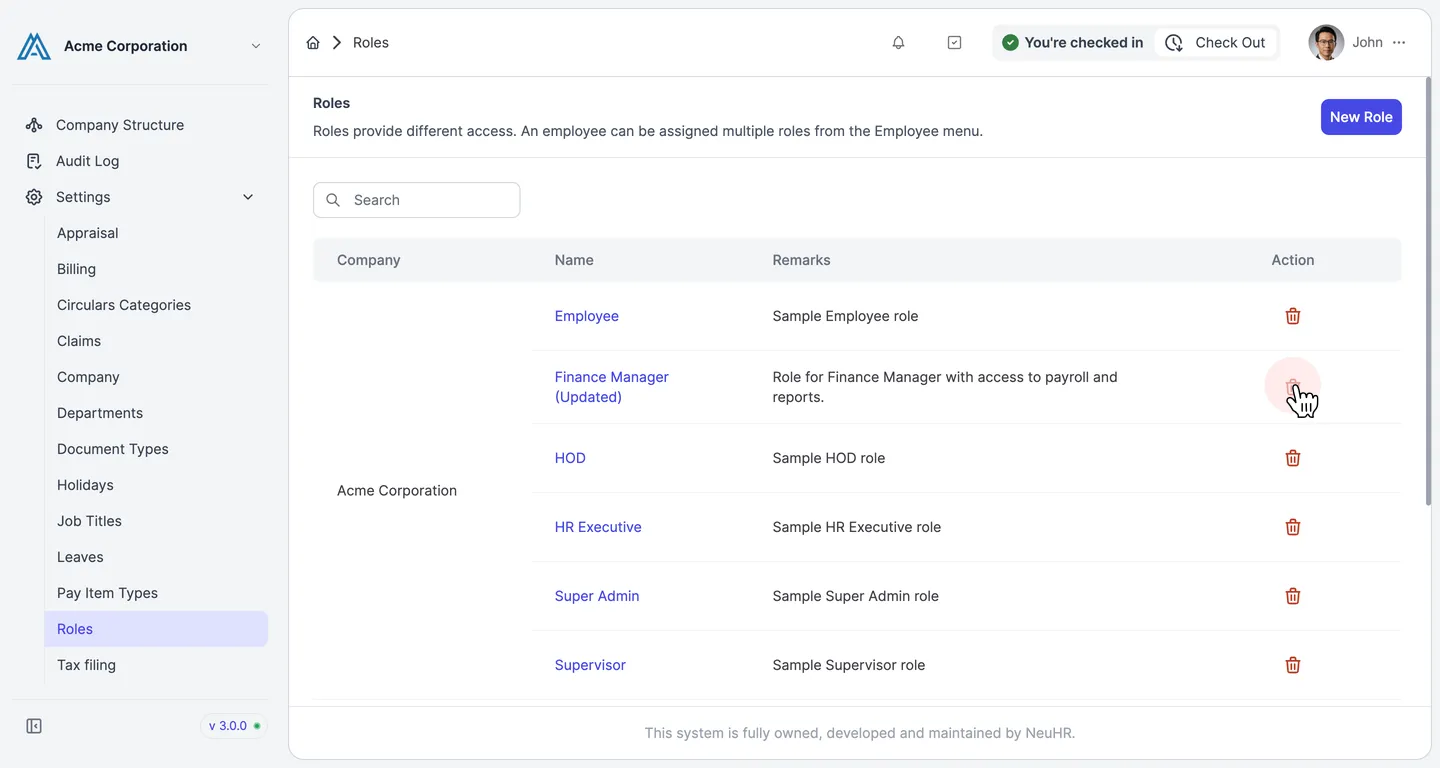1440x768 pixels.
Task: Open the HR Executive role
Action: tap(598, 527)
